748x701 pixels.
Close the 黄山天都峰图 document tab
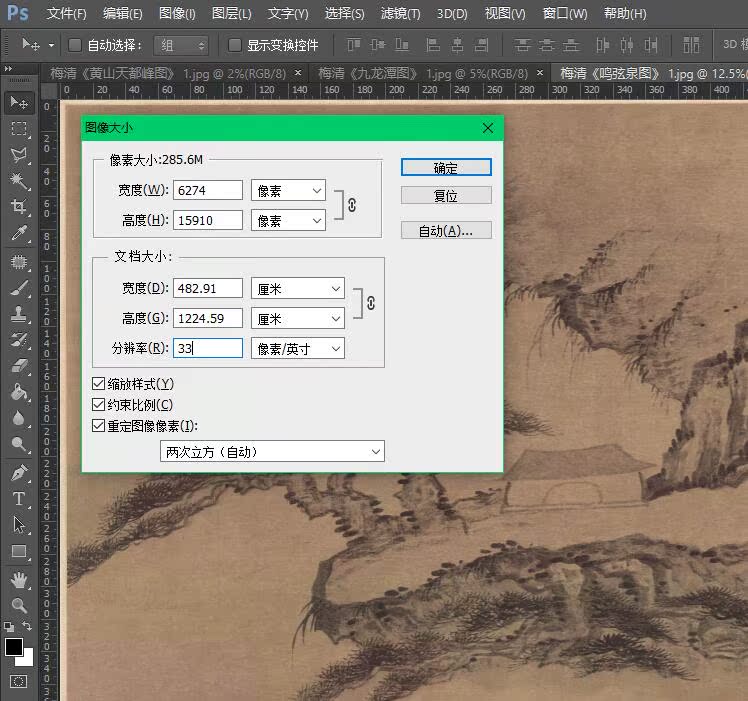[298, 73]
